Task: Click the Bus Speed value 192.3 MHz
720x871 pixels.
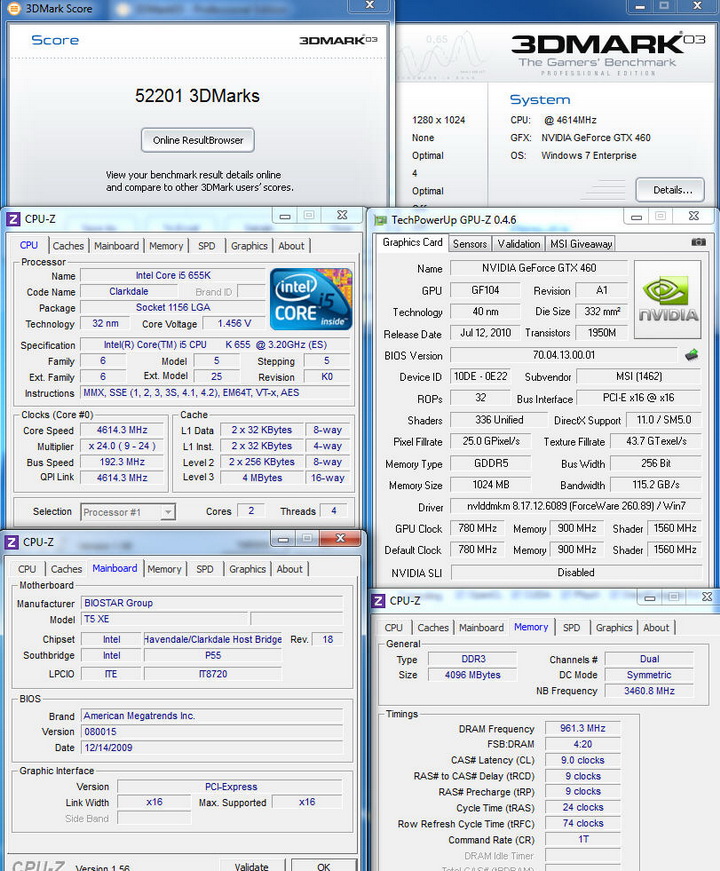Action: [122, 462]
